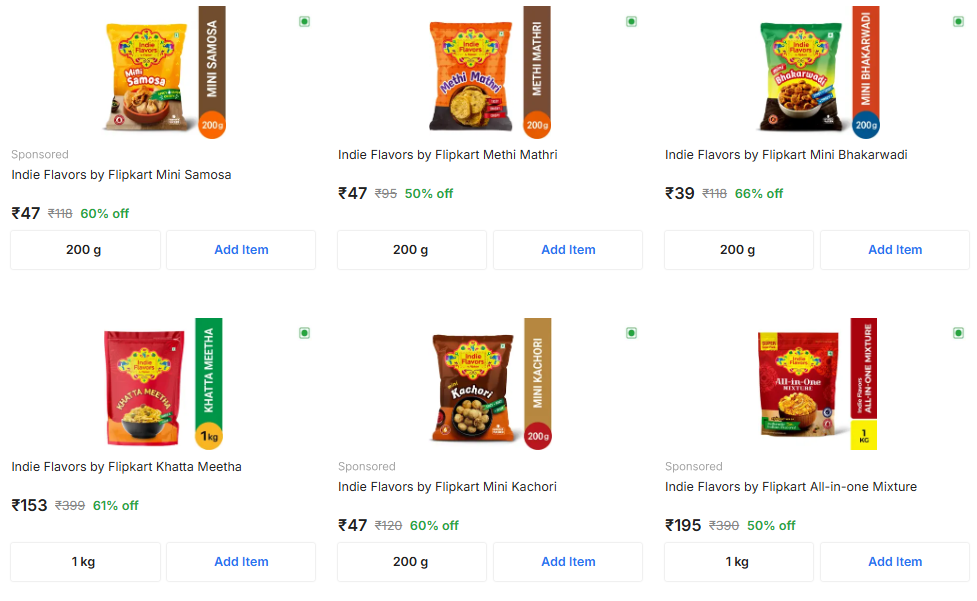Open the Mini Bhakarwadi product image
This screenshot has width=977, height=601.
coord(817,72)
